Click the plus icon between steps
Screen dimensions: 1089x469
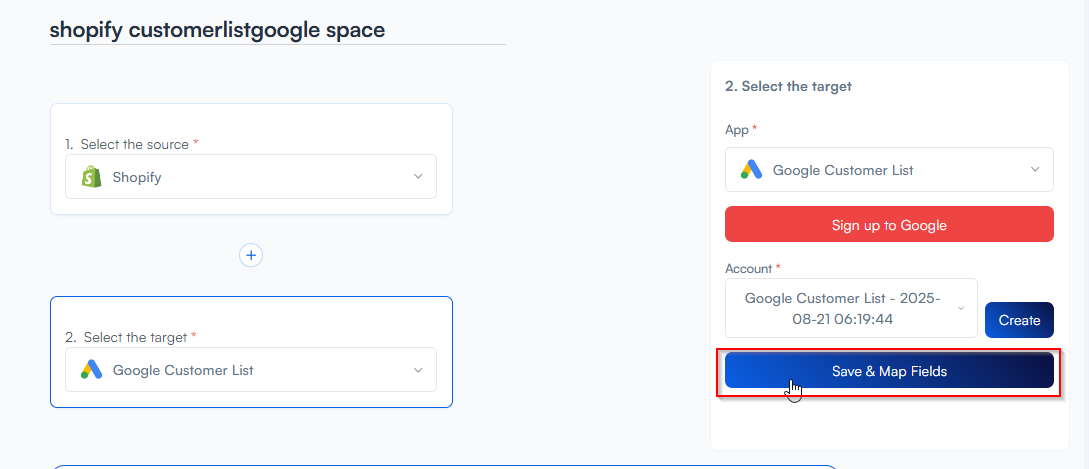tap(251, 255)
